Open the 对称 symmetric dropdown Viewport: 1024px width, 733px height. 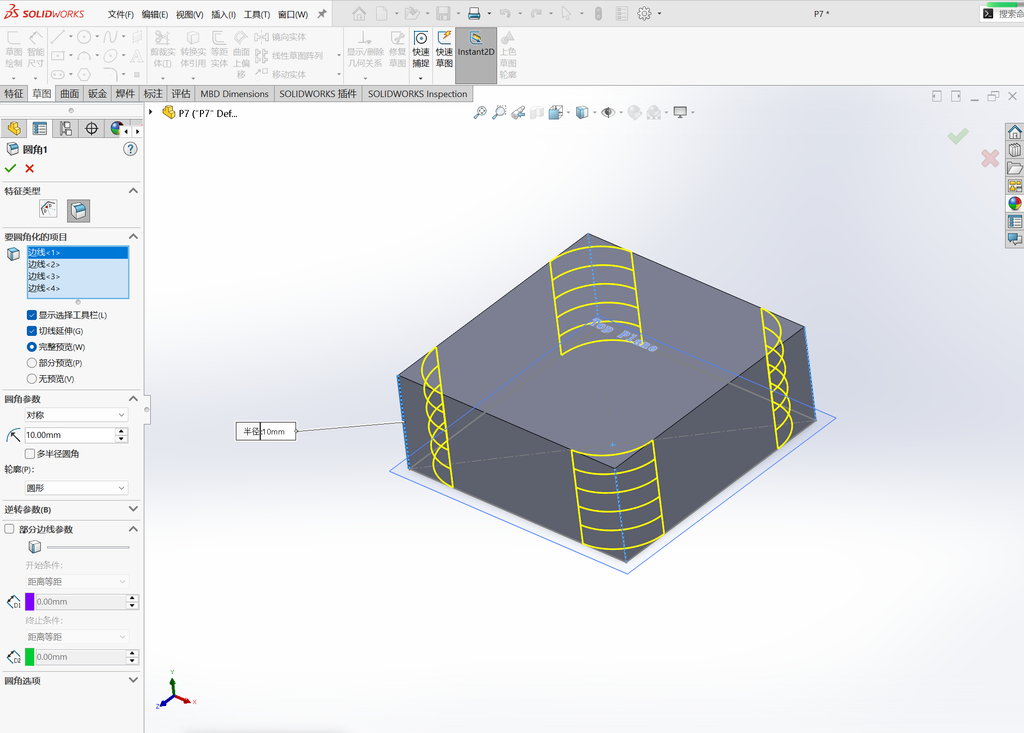(76, 415)
